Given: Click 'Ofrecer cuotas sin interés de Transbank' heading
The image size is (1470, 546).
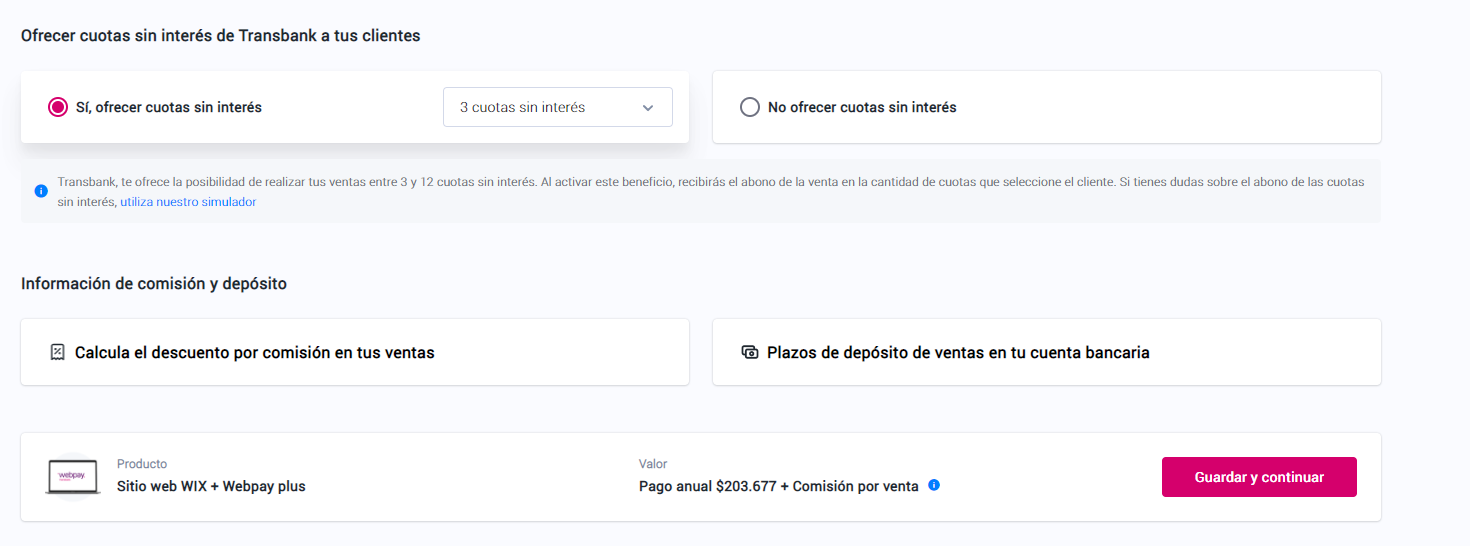Looking at the screenshot, I should pyautogui.click(x=220, y=36).
